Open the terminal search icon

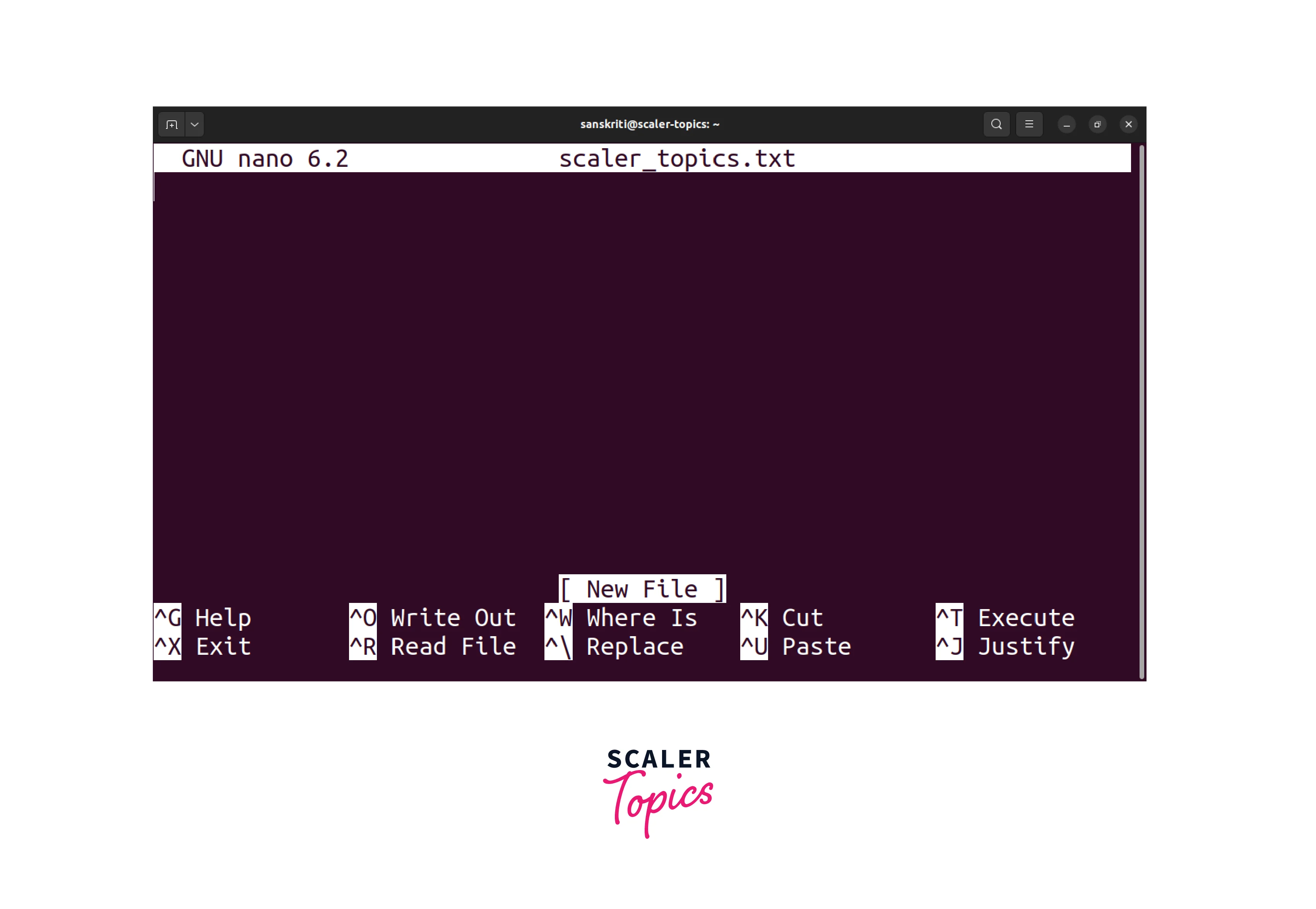click(x=996, y=124)
